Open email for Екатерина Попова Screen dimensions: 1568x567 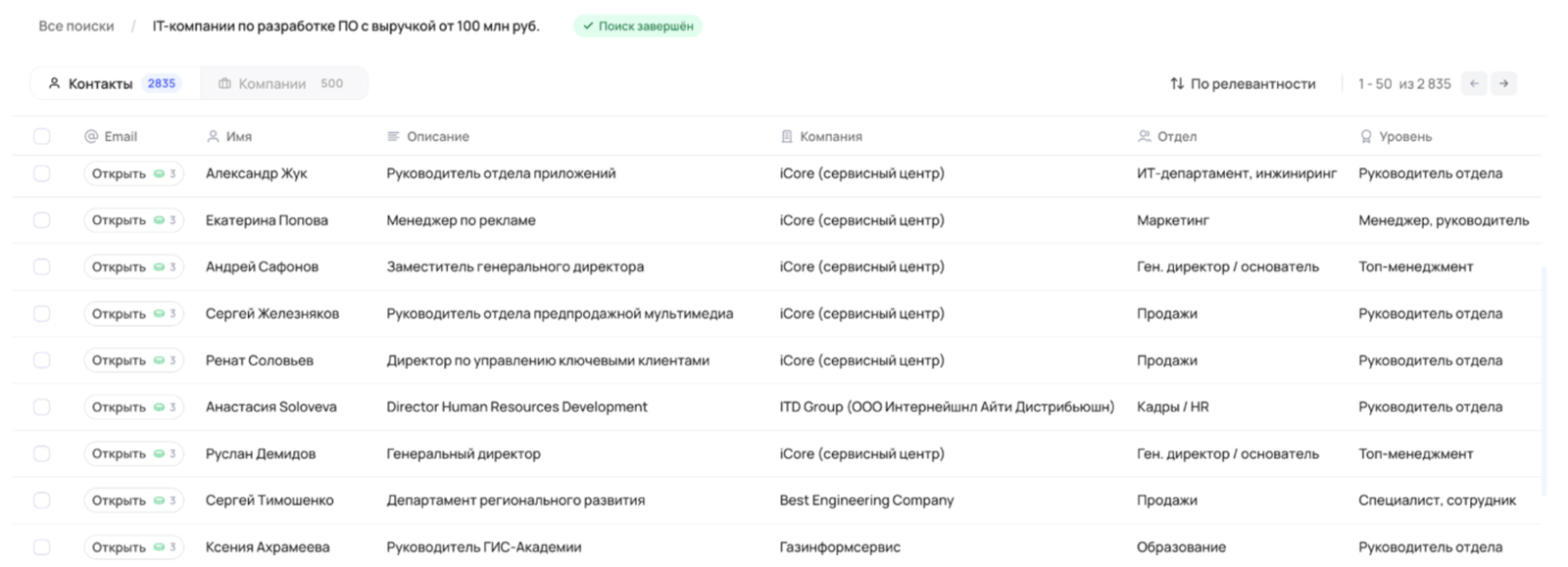coord(133,220)
